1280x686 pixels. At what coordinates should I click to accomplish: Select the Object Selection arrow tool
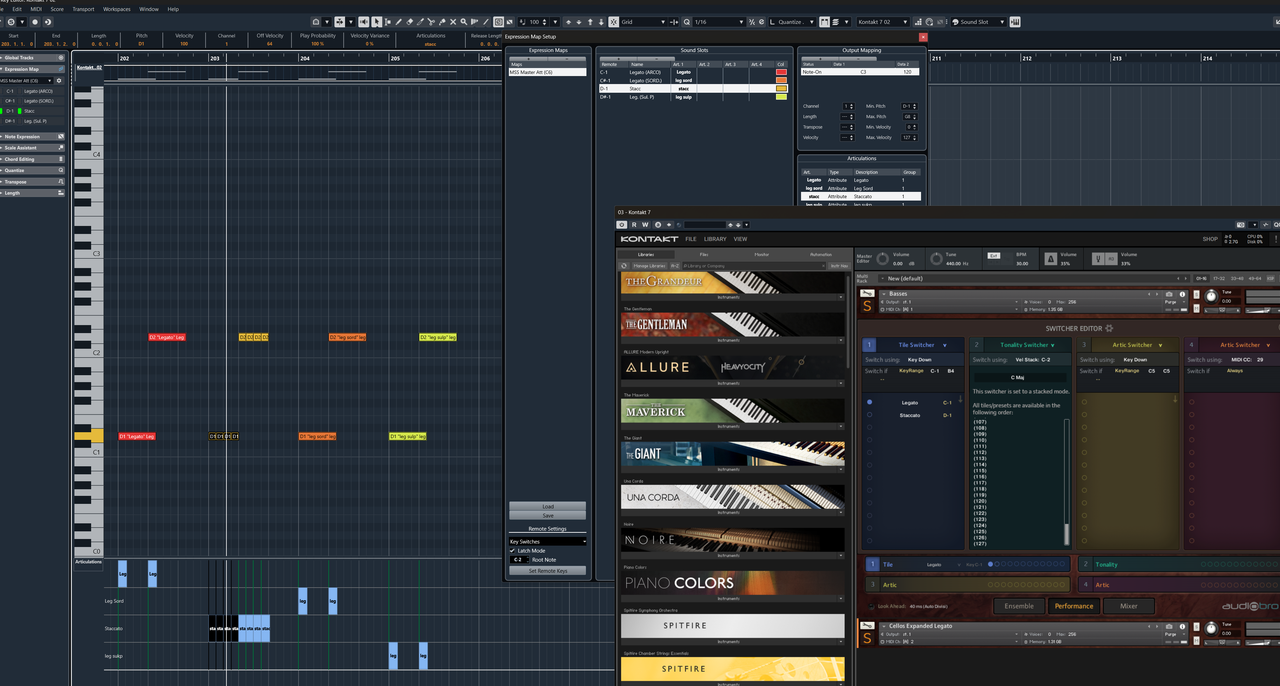(376, 21)
